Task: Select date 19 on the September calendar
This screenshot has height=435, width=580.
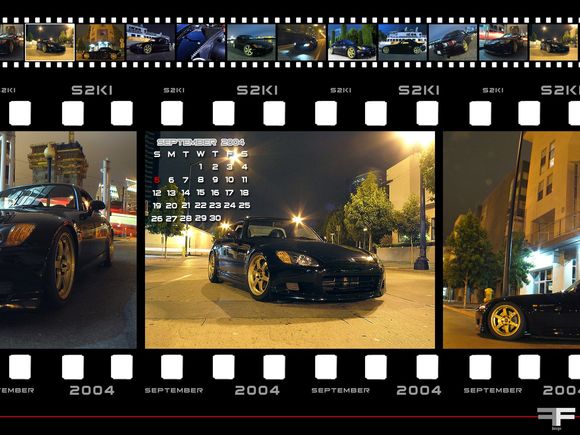Action: tap(157, 206)
